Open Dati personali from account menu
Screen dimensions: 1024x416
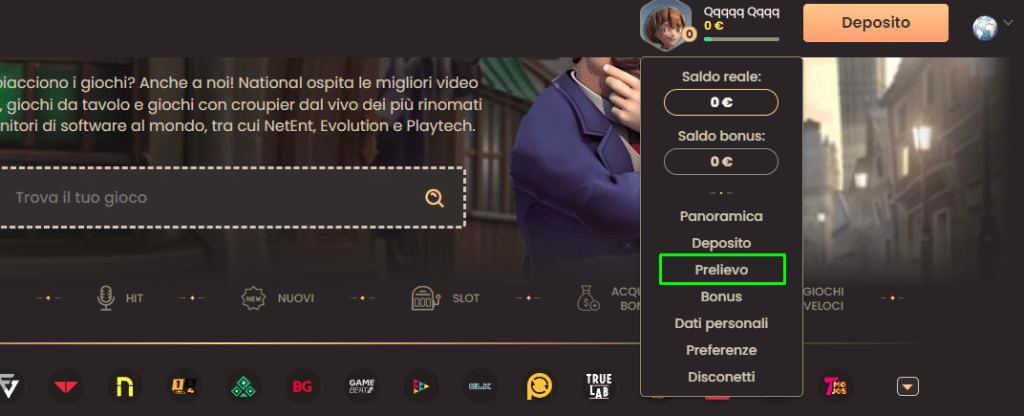click(721, 323)
